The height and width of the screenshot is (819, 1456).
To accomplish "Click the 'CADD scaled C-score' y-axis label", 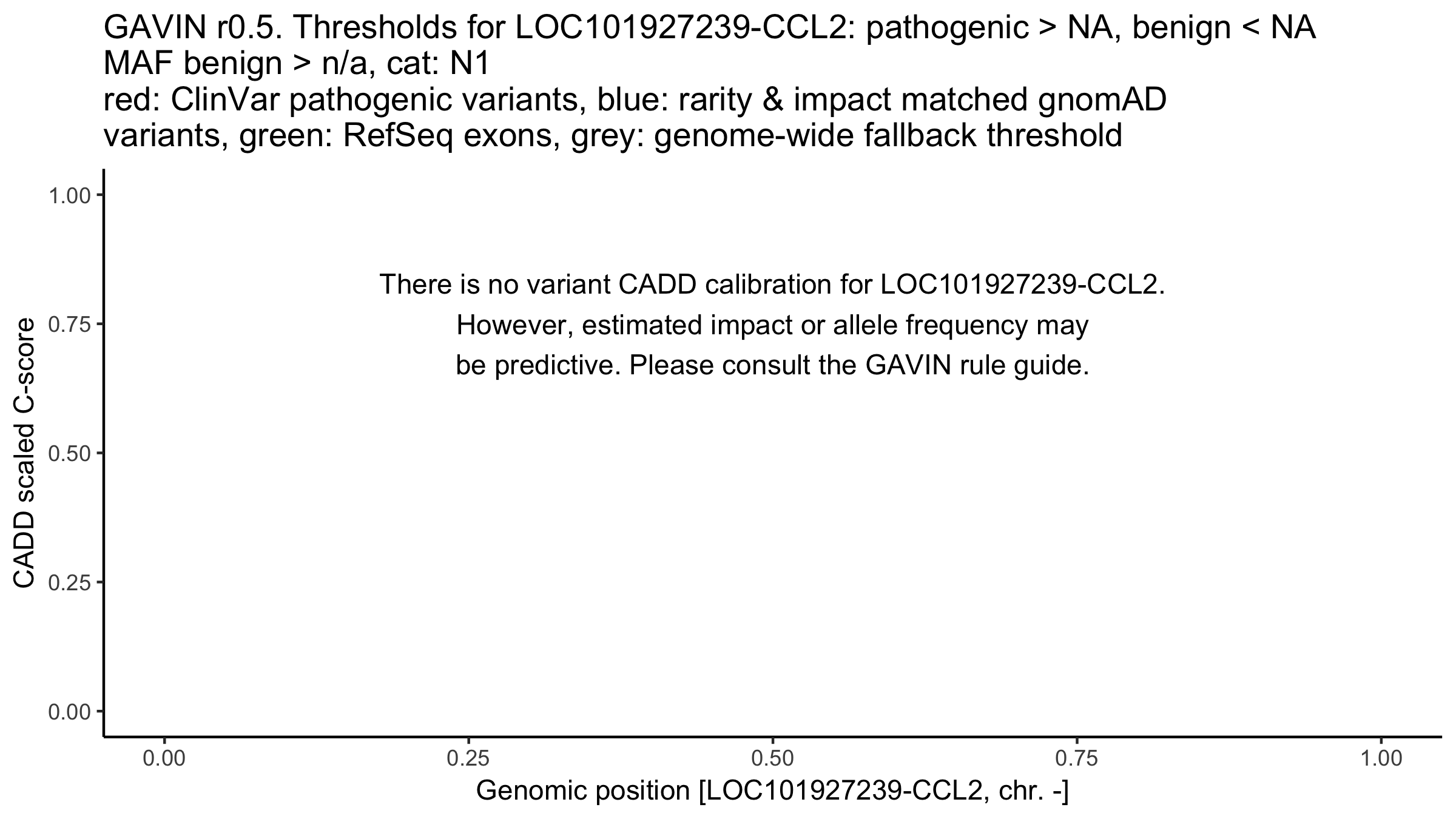I will pos(24,453).
